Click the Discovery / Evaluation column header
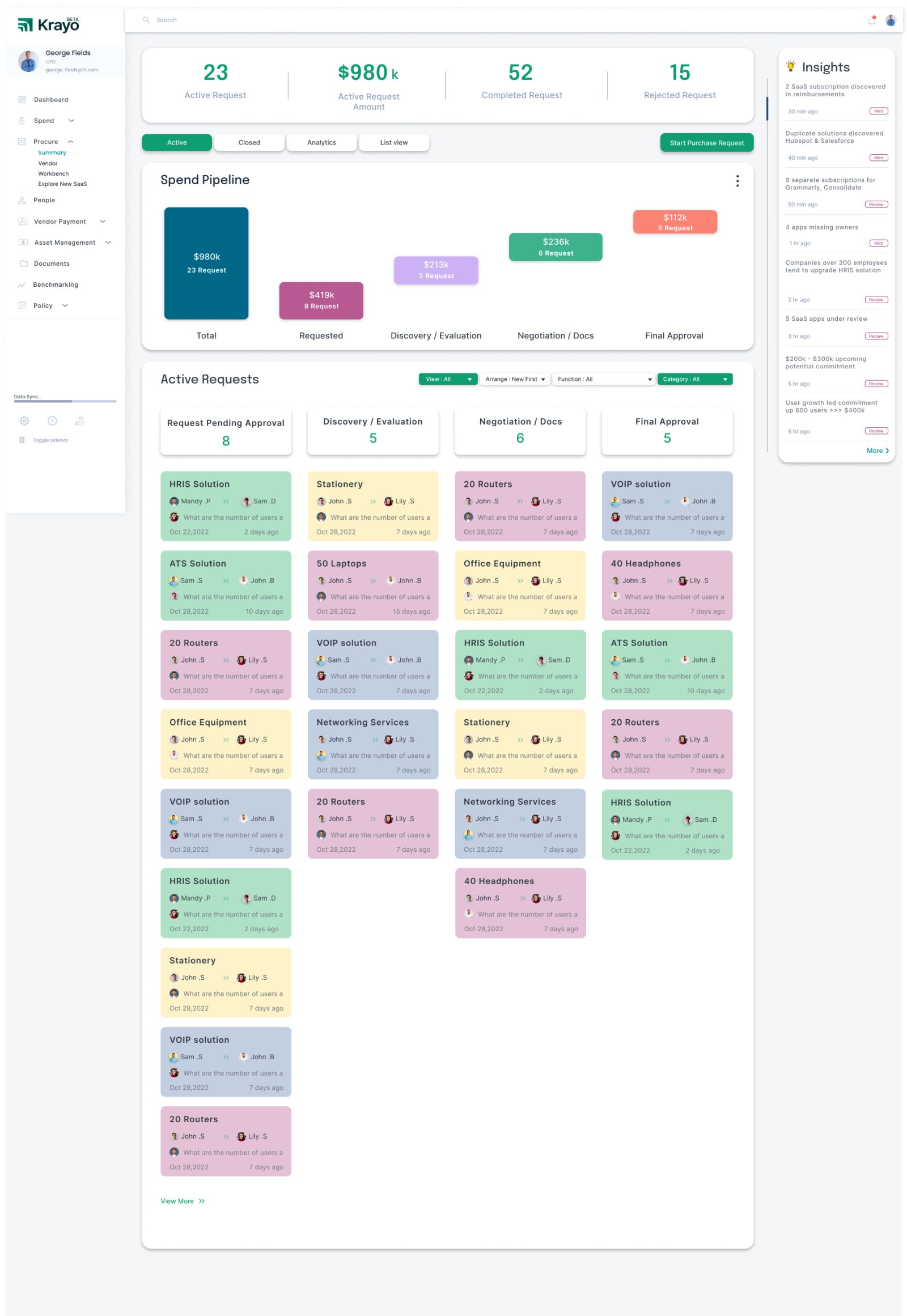This screenshot has height=1316, width=907. click(x=373, y=432)
